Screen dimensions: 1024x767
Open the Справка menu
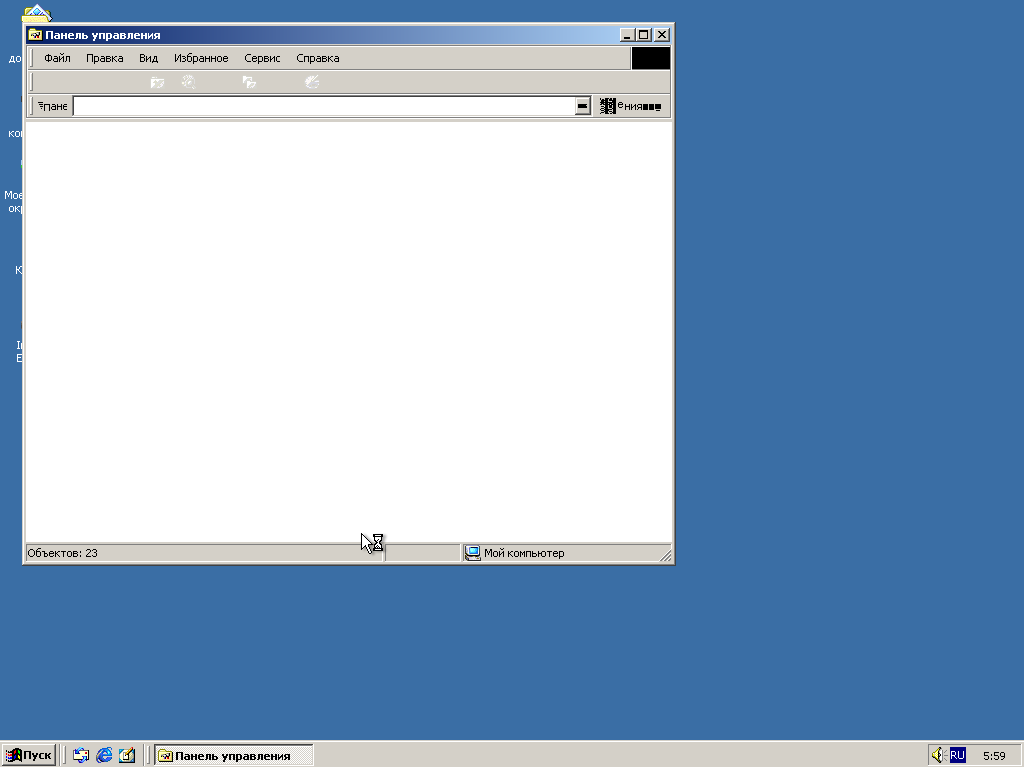317,58
